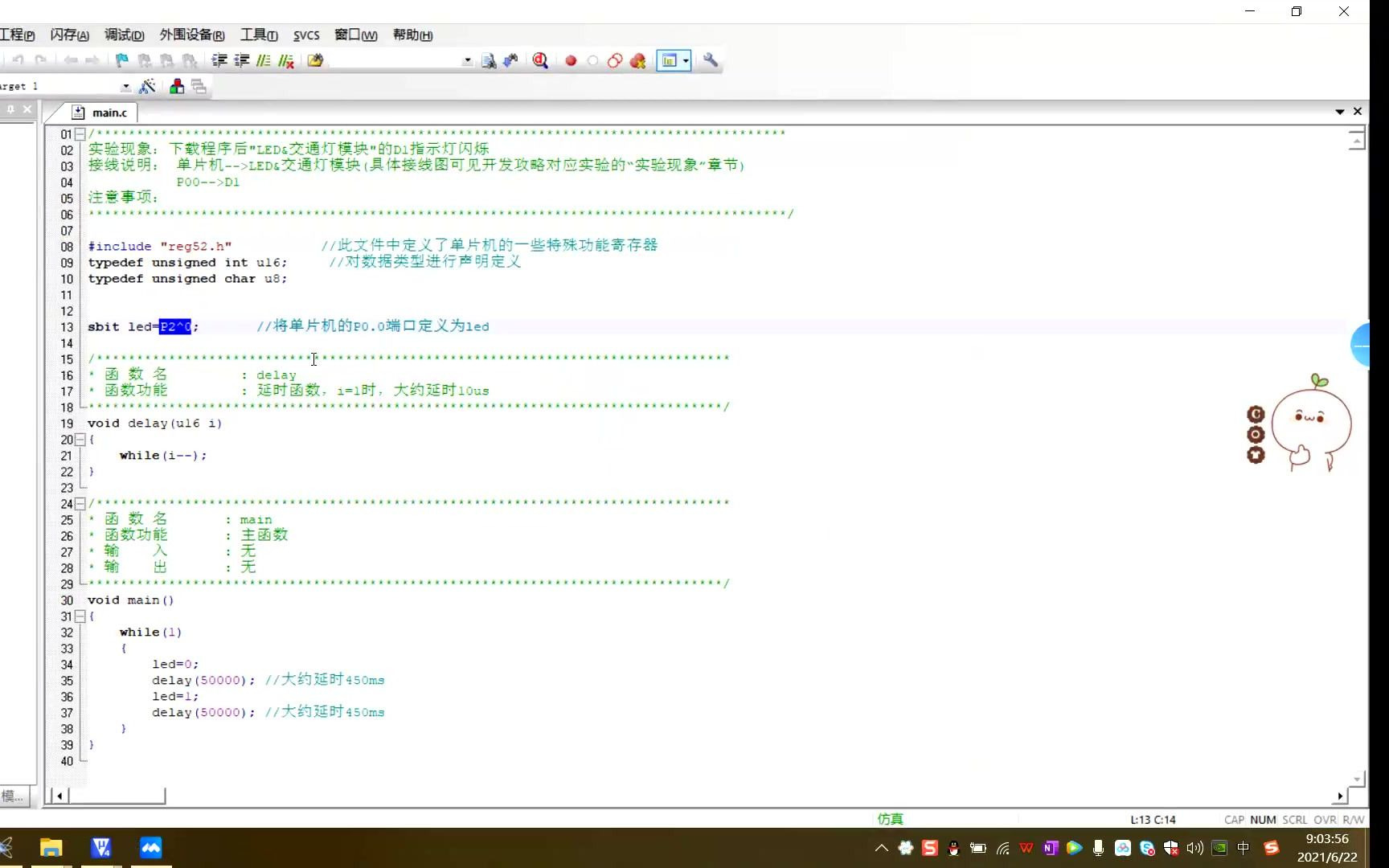This screenshot has height=868, width=1389.
Task: Toggle a bookmark with the blue flag icon
Action: click(x=121, y=60)
